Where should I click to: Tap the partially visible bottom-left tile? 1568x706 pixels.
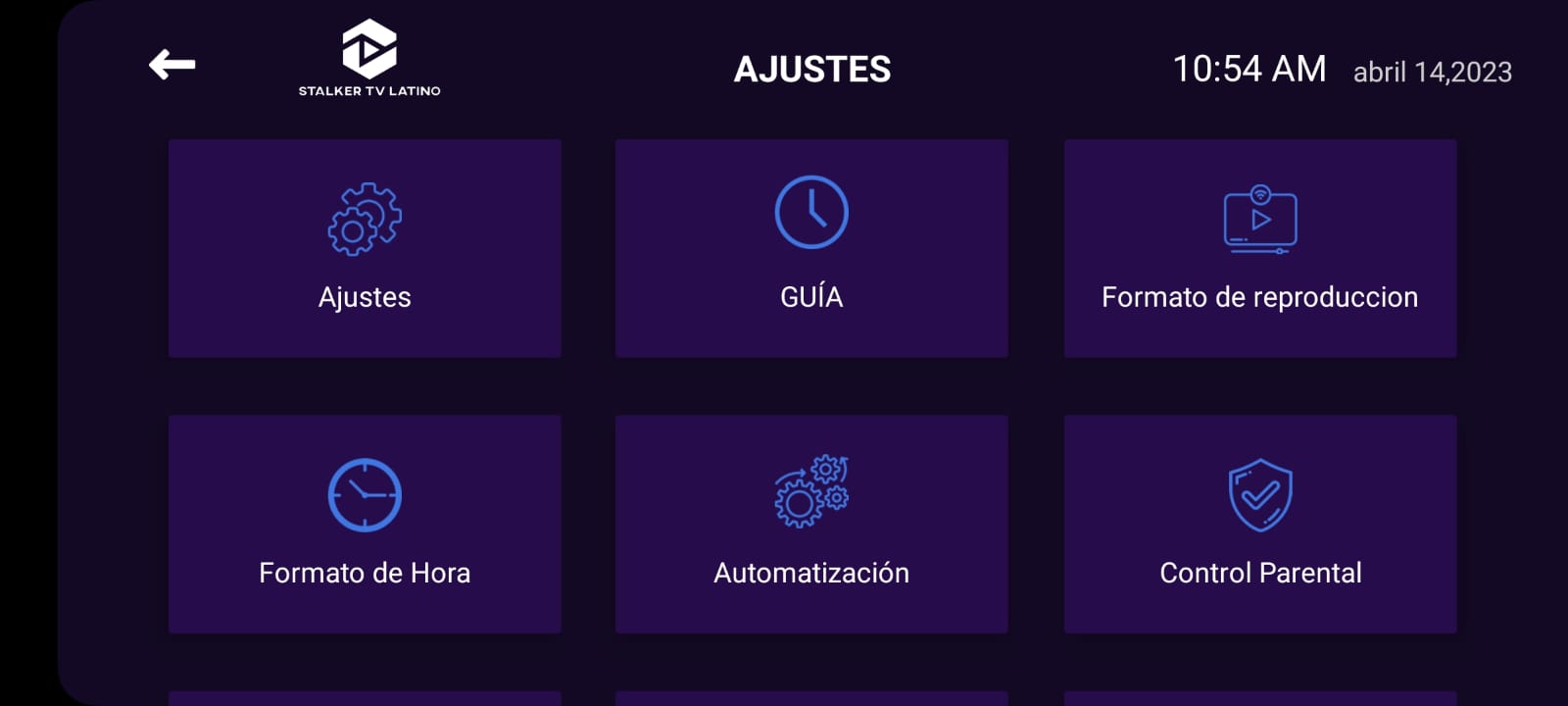(365, 698)
